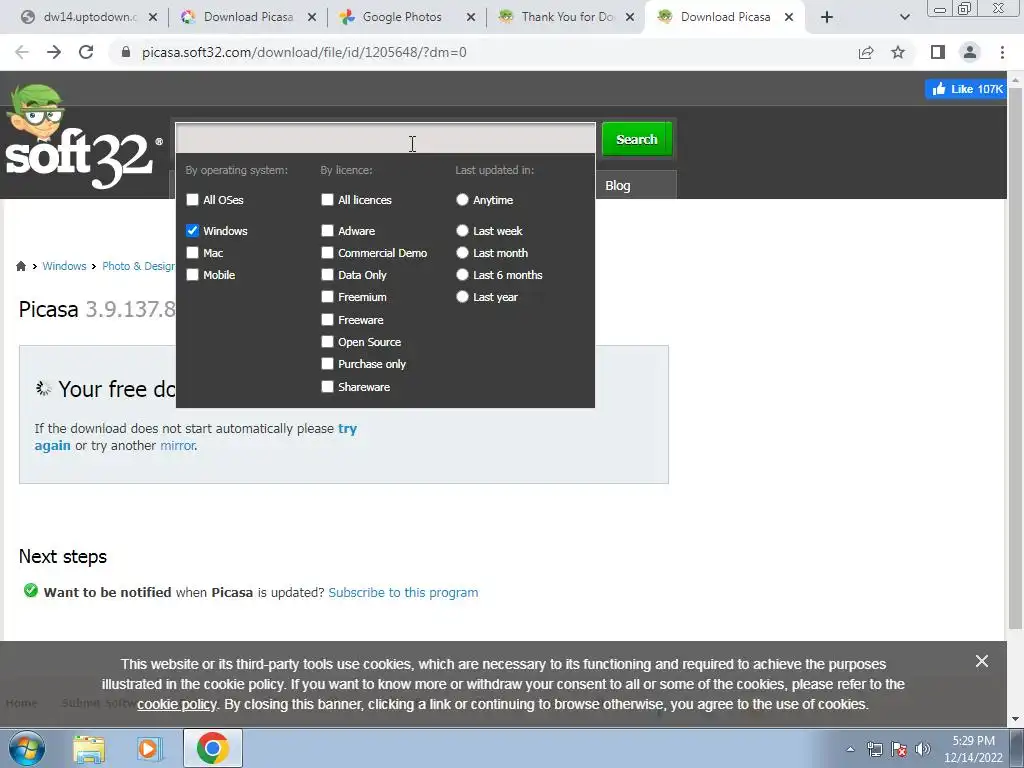The height and width of the screenshot is (768, 1024).
Task: Uncheck the Windows checkbox
Action: coord(192,231)
